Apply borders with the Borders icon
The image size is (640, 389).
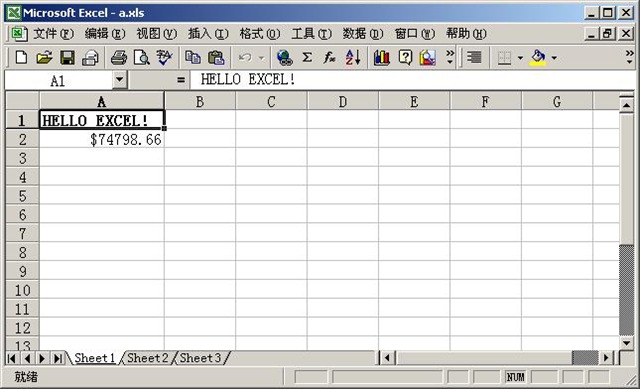(504, 58)
